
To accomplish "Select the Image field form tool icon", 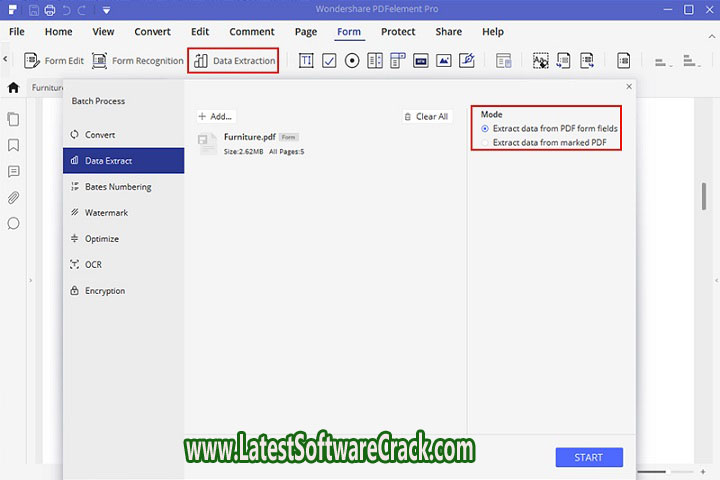I will pos(444,61).
